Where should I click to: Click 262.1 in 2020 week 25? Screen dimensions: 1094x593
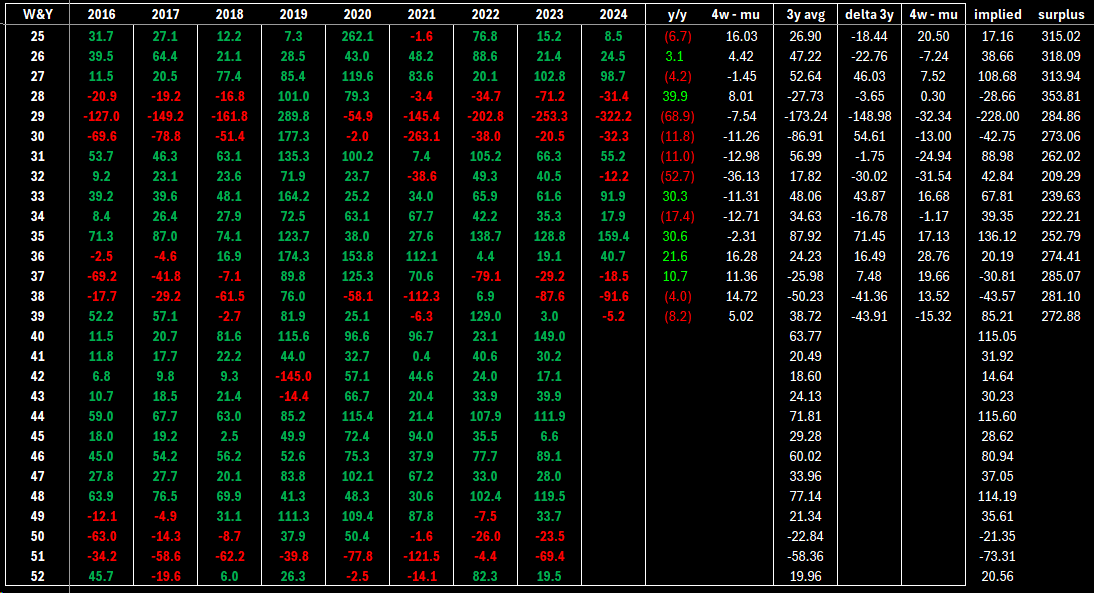(x=357, y=36)
